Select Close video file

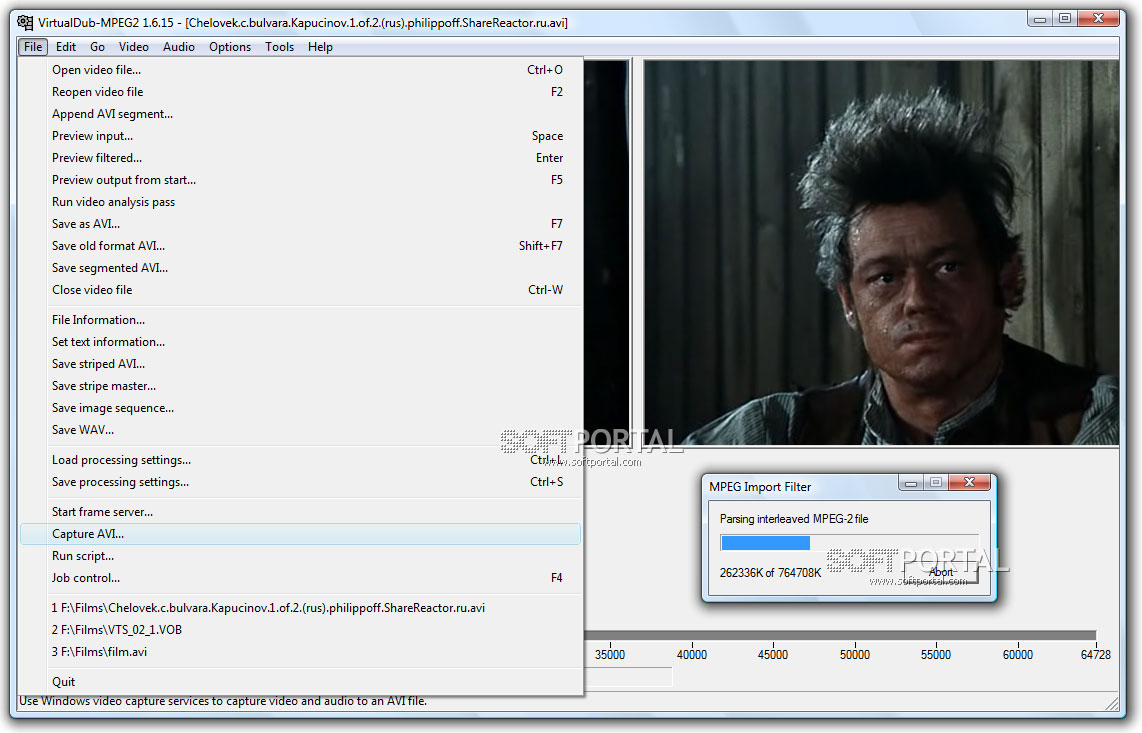(300, 289)
